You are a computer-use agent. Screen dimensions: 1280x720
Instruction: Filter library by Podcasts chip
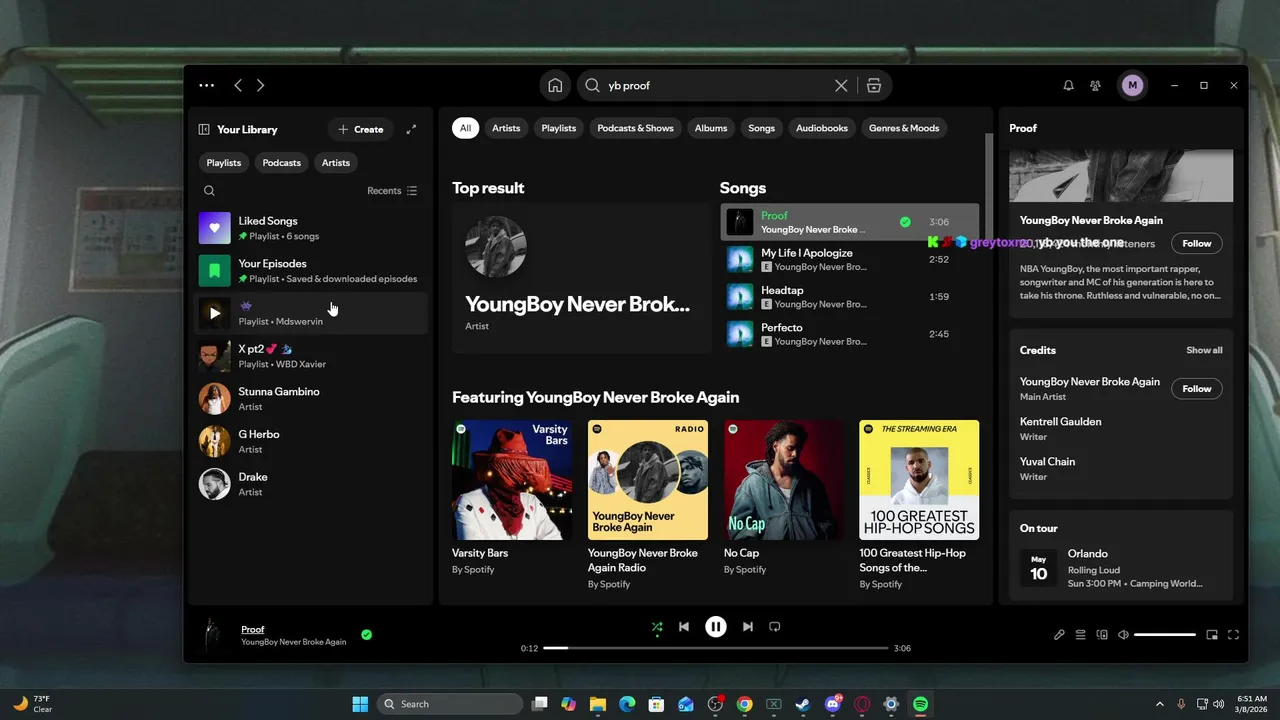[282, 163]
